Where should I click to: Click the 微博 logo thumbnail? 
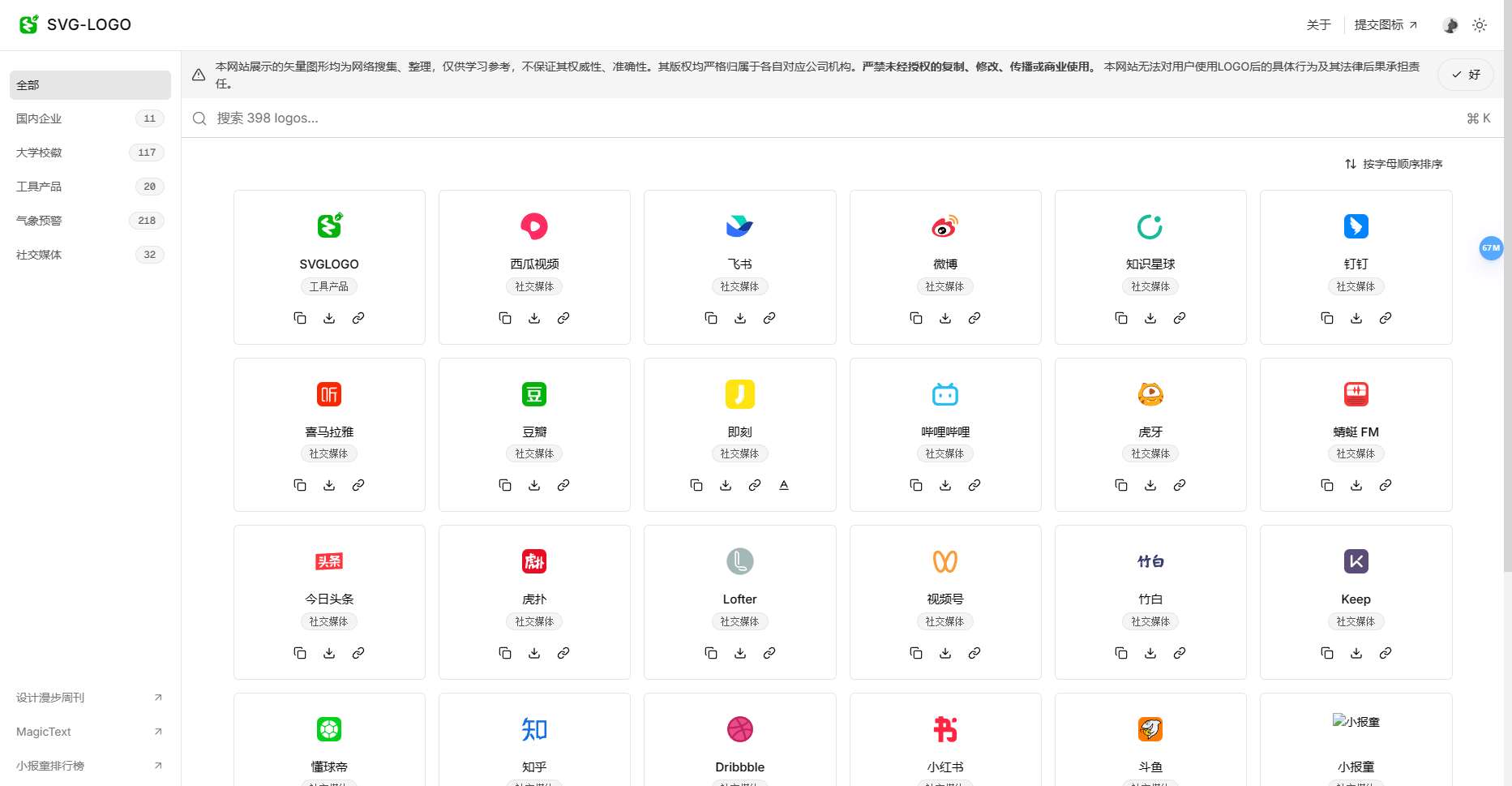click(945, 226)
